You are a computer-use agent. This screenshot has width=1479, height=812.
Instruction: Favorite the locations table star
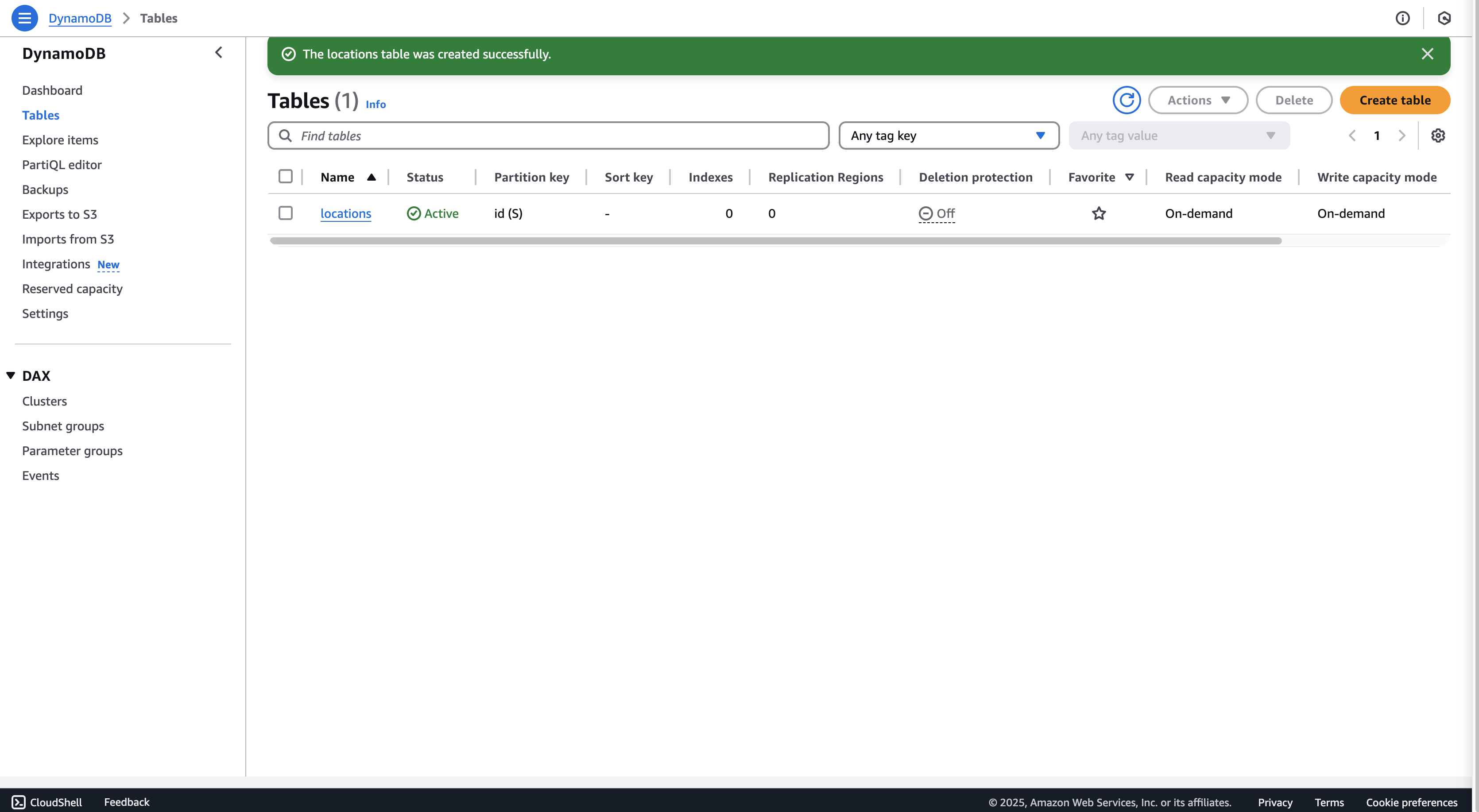click(1098, 213)
